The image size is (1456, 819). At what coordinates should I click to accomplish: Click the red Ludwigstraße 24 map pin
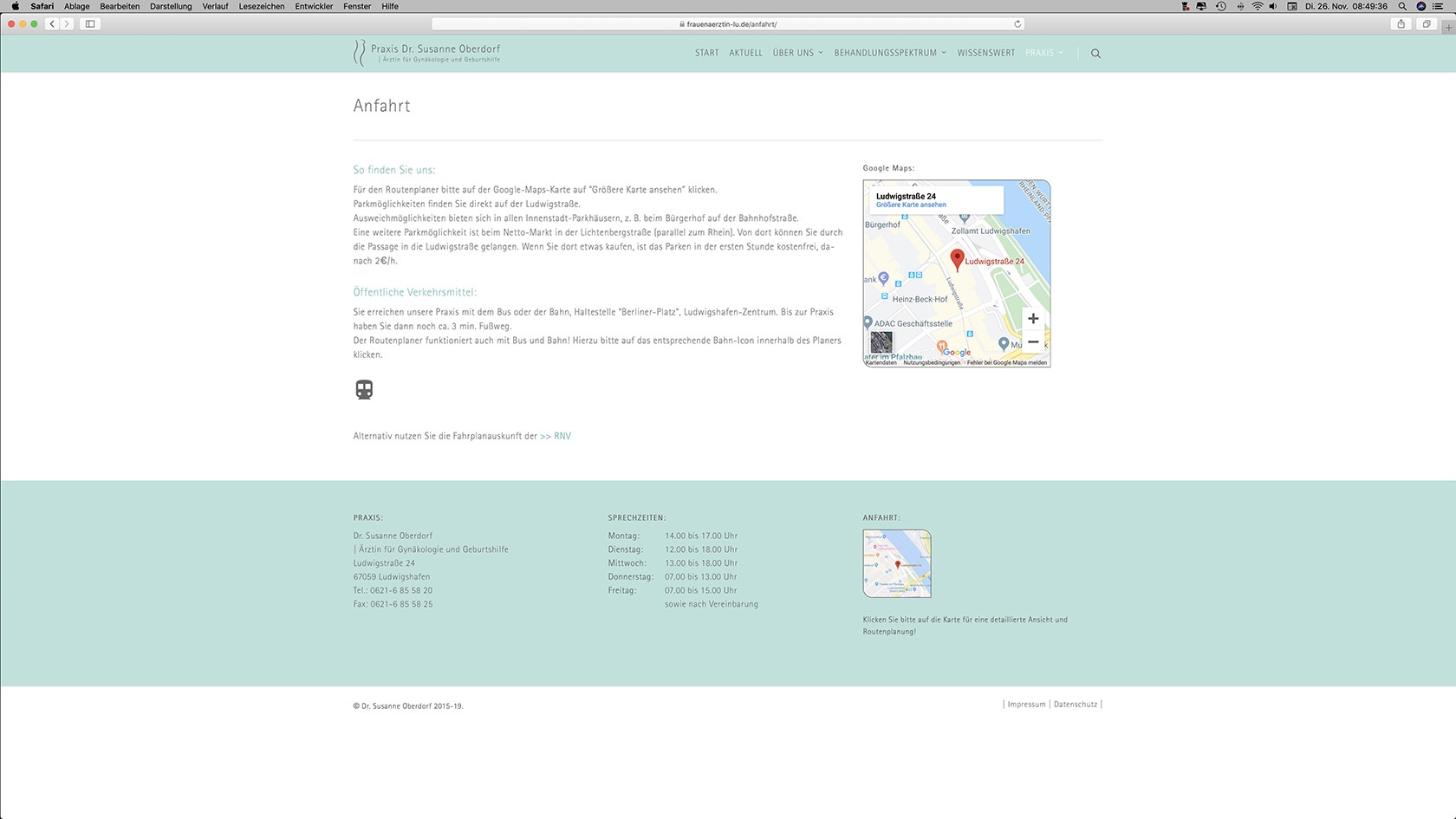click(957, 260)
